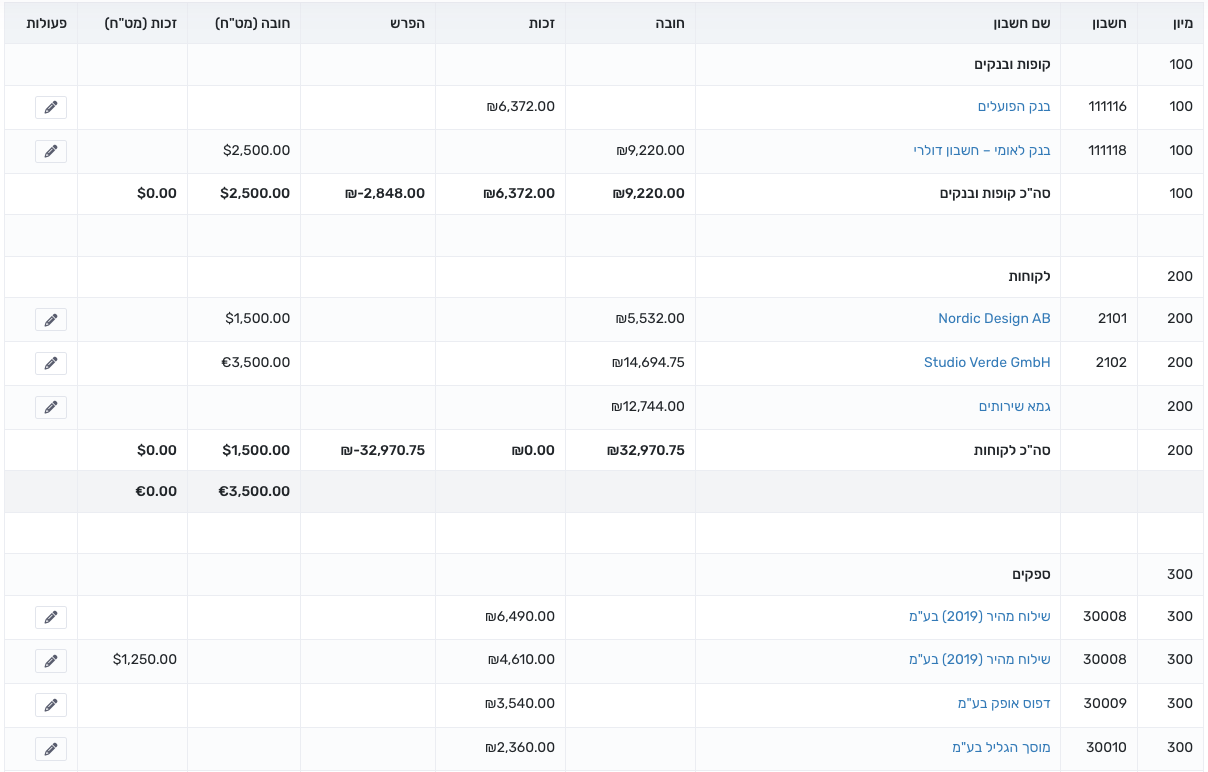Edit the בנק הפועלים account row
Screen dimensions: 1208x772
click(x=51, y=107)
